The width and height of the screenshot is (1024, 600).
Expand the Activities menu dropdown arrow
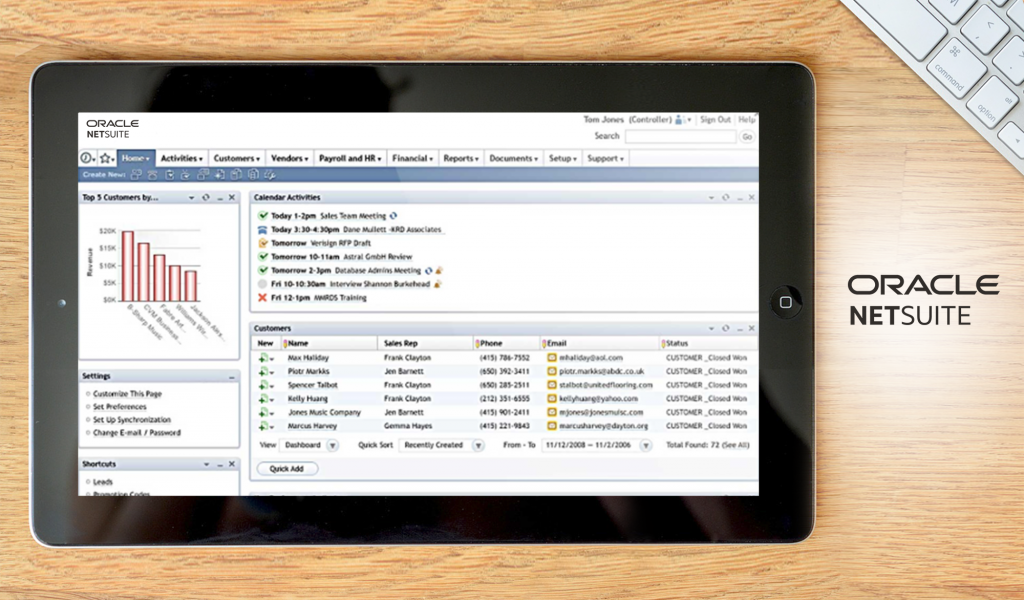point(201,158)
